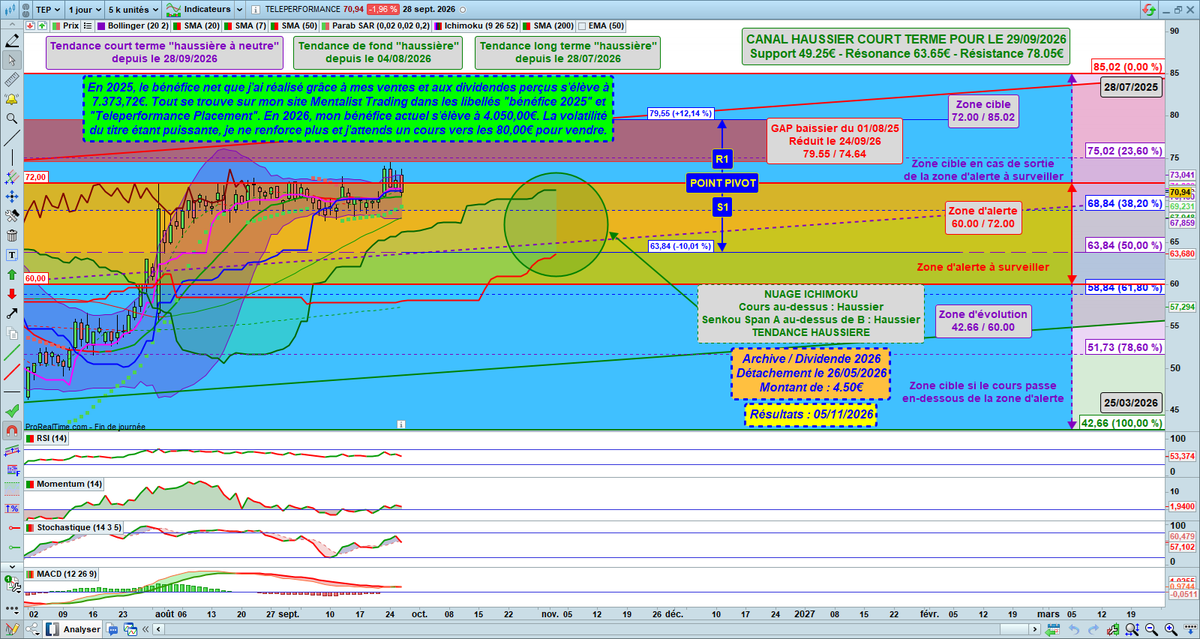Click the Indicateurs button

coord(198,9)
